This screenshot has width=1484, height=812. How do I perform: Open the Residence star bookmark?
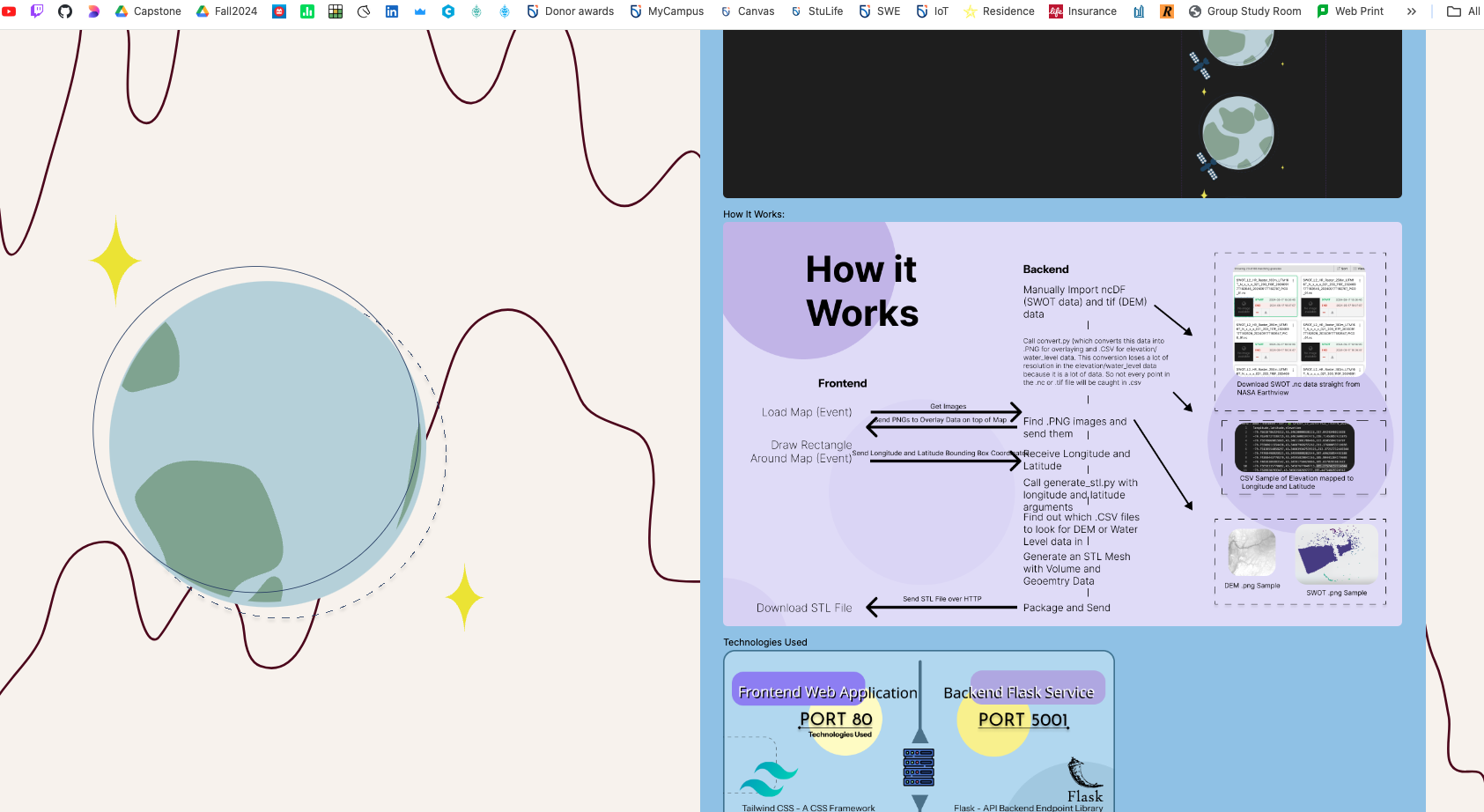coord(999,11)
